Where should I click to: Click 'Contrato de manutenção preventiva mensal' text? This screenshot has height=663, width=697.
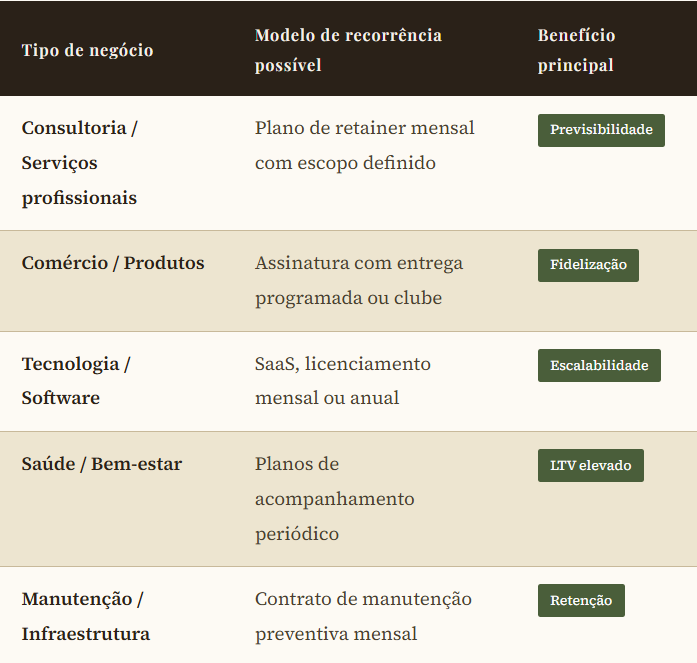point(363,616)
